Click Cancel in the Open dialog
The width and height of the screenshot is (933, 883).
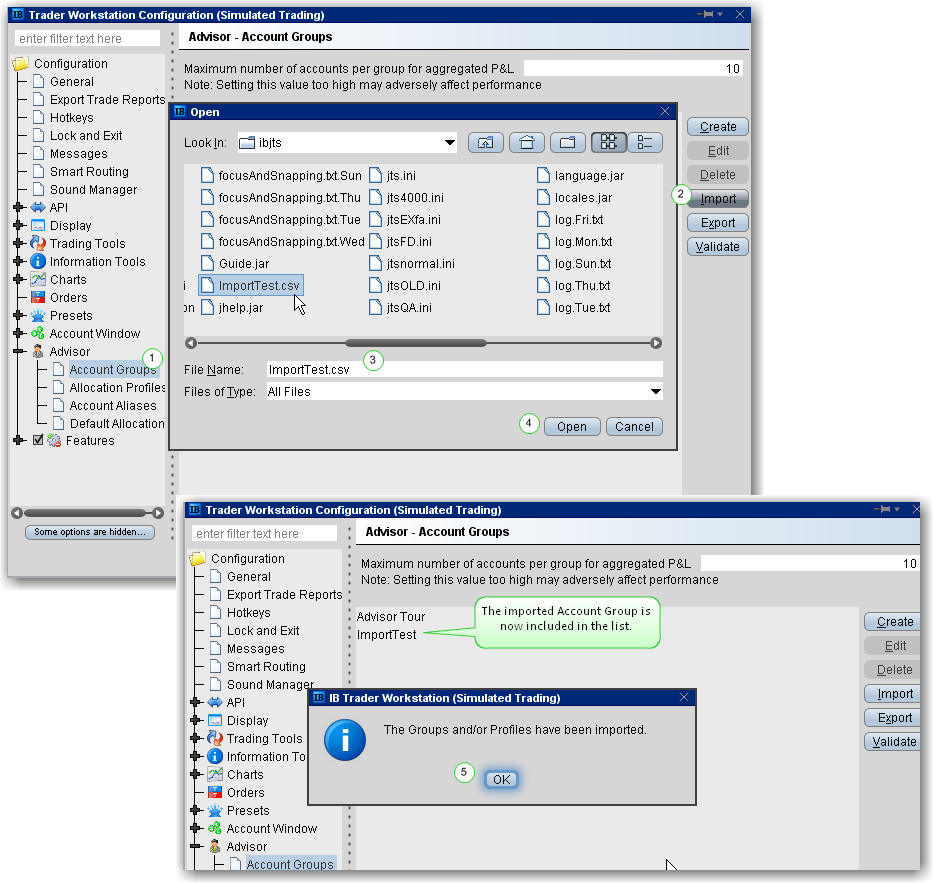634,427
